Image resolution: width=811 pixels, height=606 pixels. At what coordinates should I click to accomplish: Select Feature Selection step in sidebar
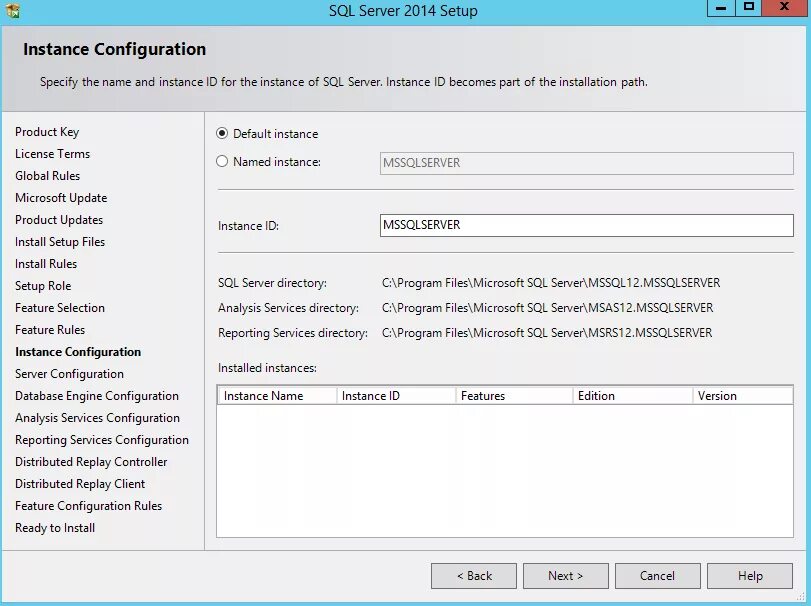pyautogui.click(x=60, y=308)
